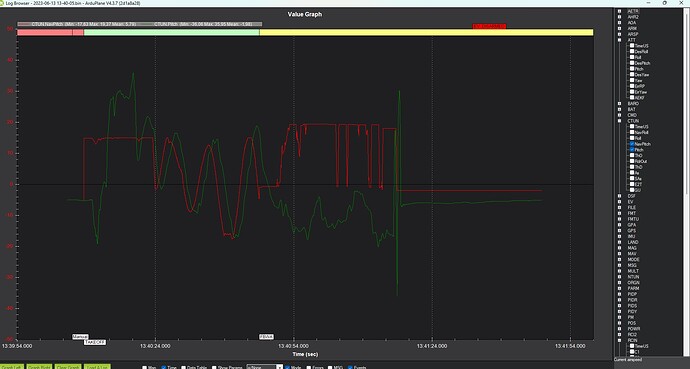Expand the BAT tree node
This screenshot has width=690, height=369.
tap(620, 109)
